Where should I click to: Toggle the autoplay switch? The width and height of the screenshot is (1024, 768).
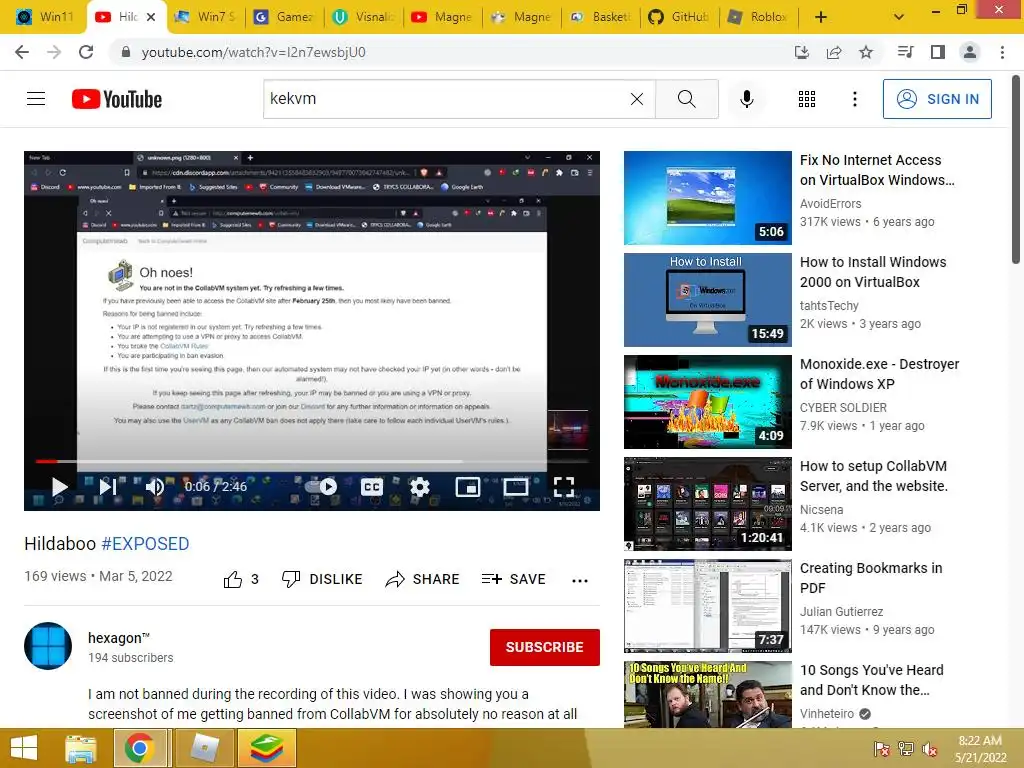pos(321,487)
